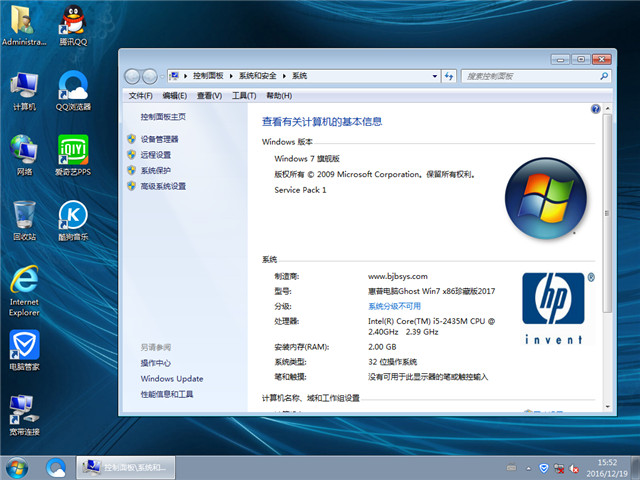Screen dimensions: 640x480
Task: Open 操作中心 link
Action: (x=156, y=363)
